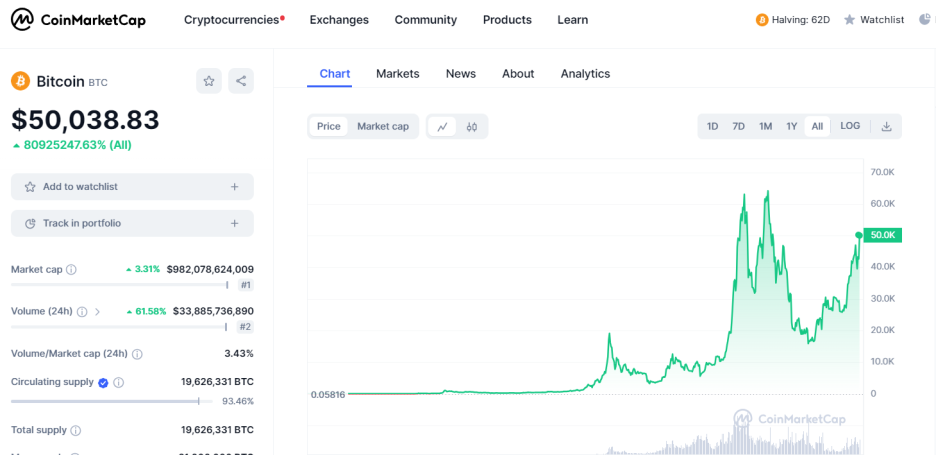Click the Halving Bitcoin icon
The width and height of the screenshot is (936, 455).
pos(762,20)
